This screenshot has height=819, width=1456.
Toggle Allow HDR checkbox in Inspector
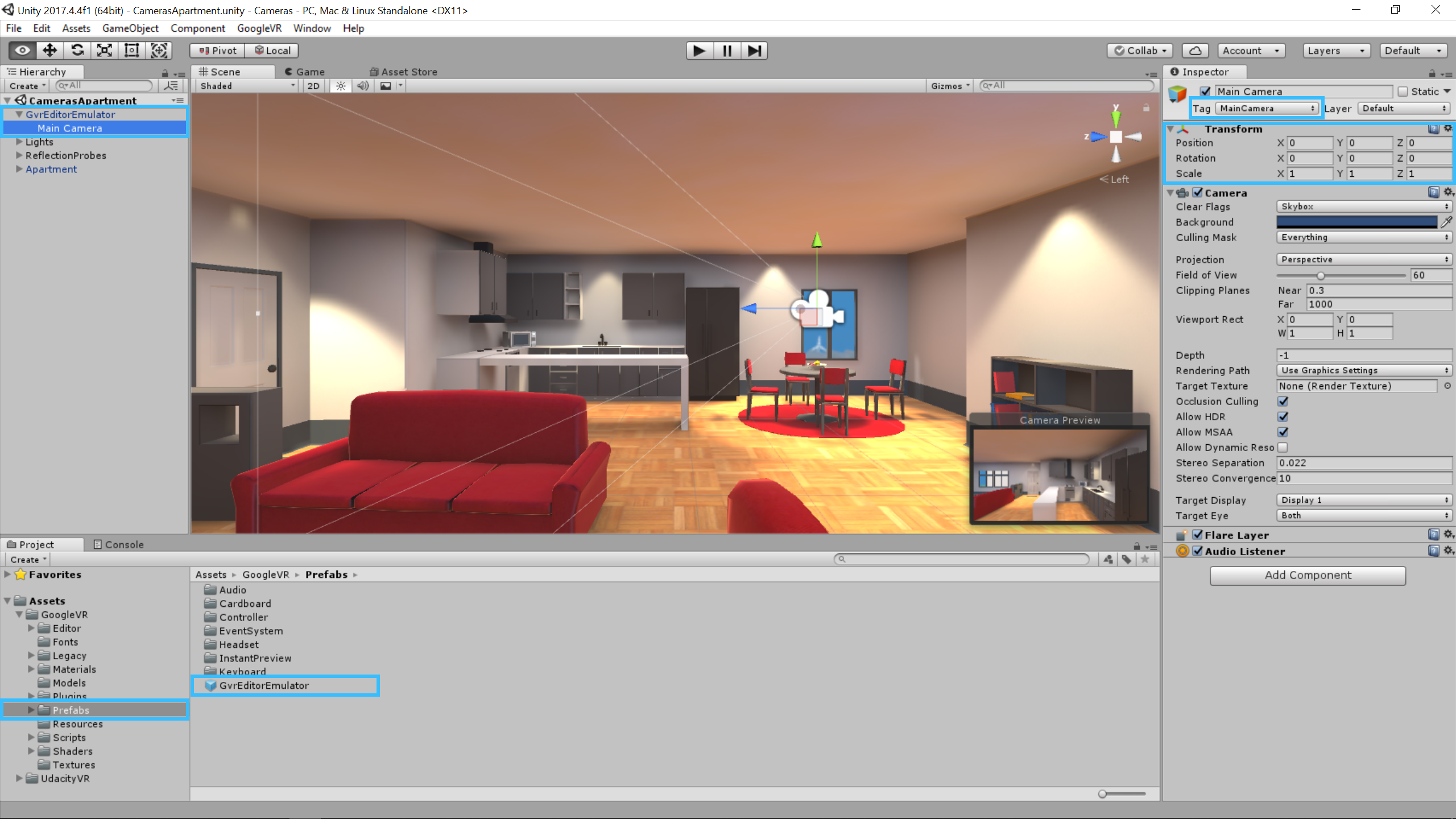[x=1283, y=416]
